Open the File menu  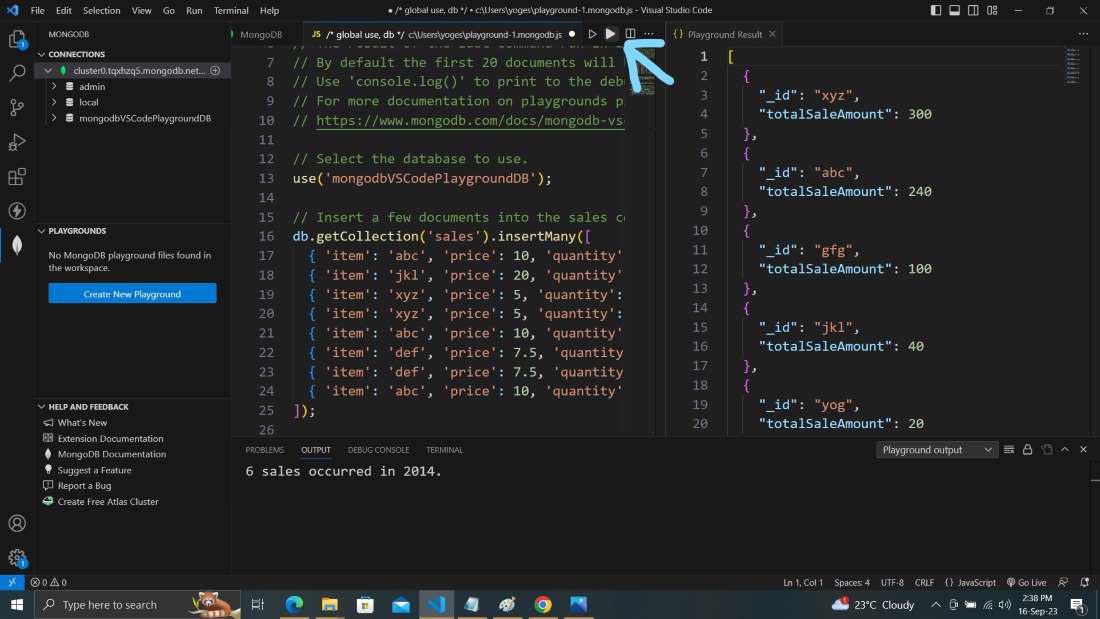click(37, 10)
